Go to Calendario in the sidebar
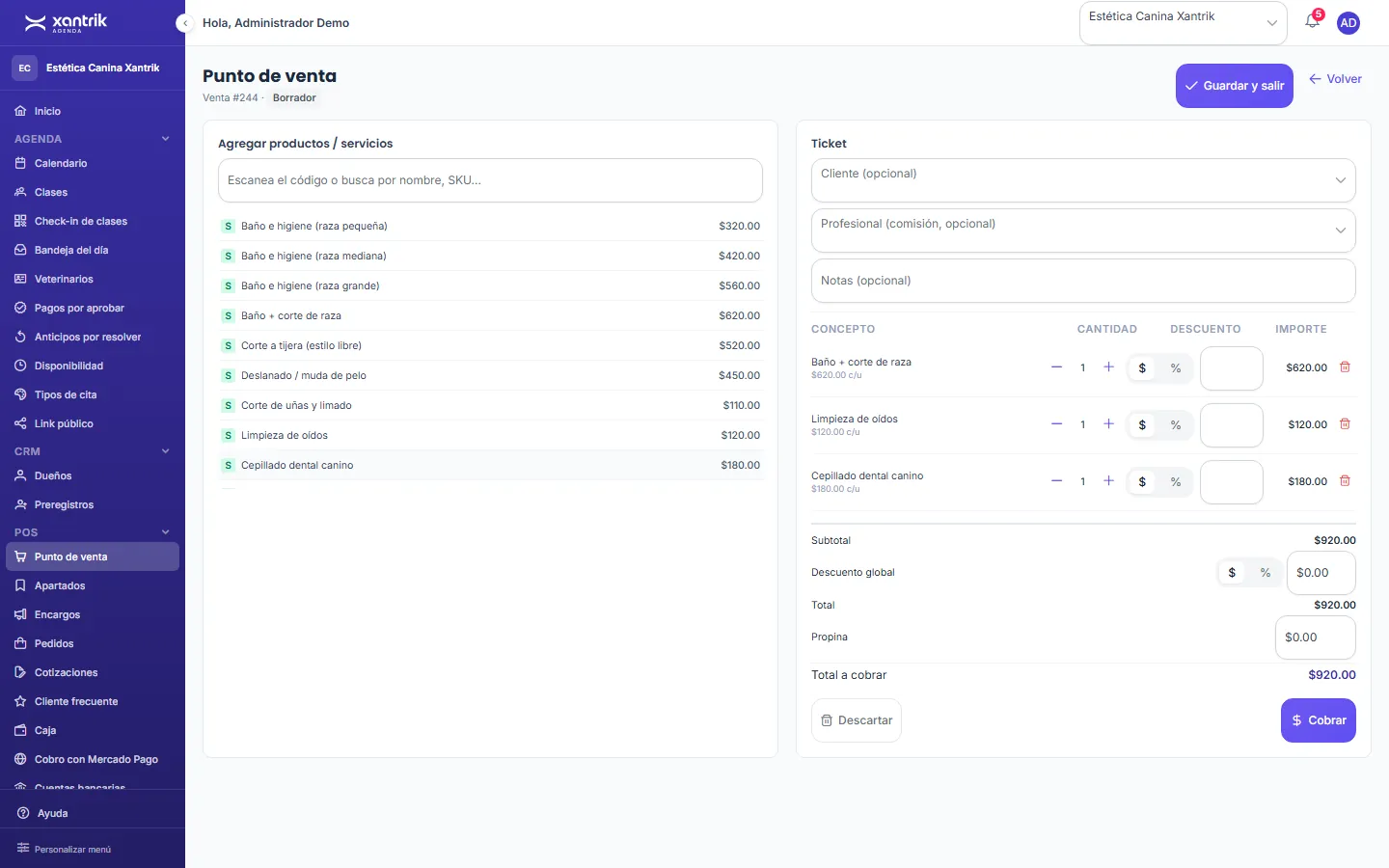The image size is (1389, 868). [x=93, y=163]
